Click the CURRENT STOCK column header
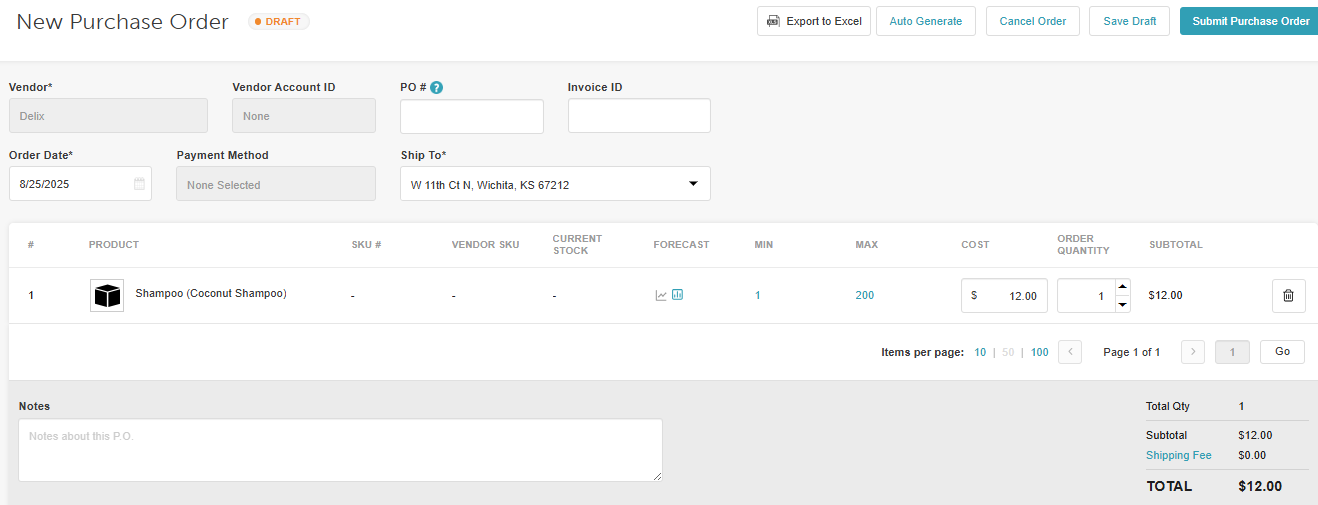Image resolution: width=1318 pixels, height=505 pixels. pyautogui.click(x=577, y=245)
